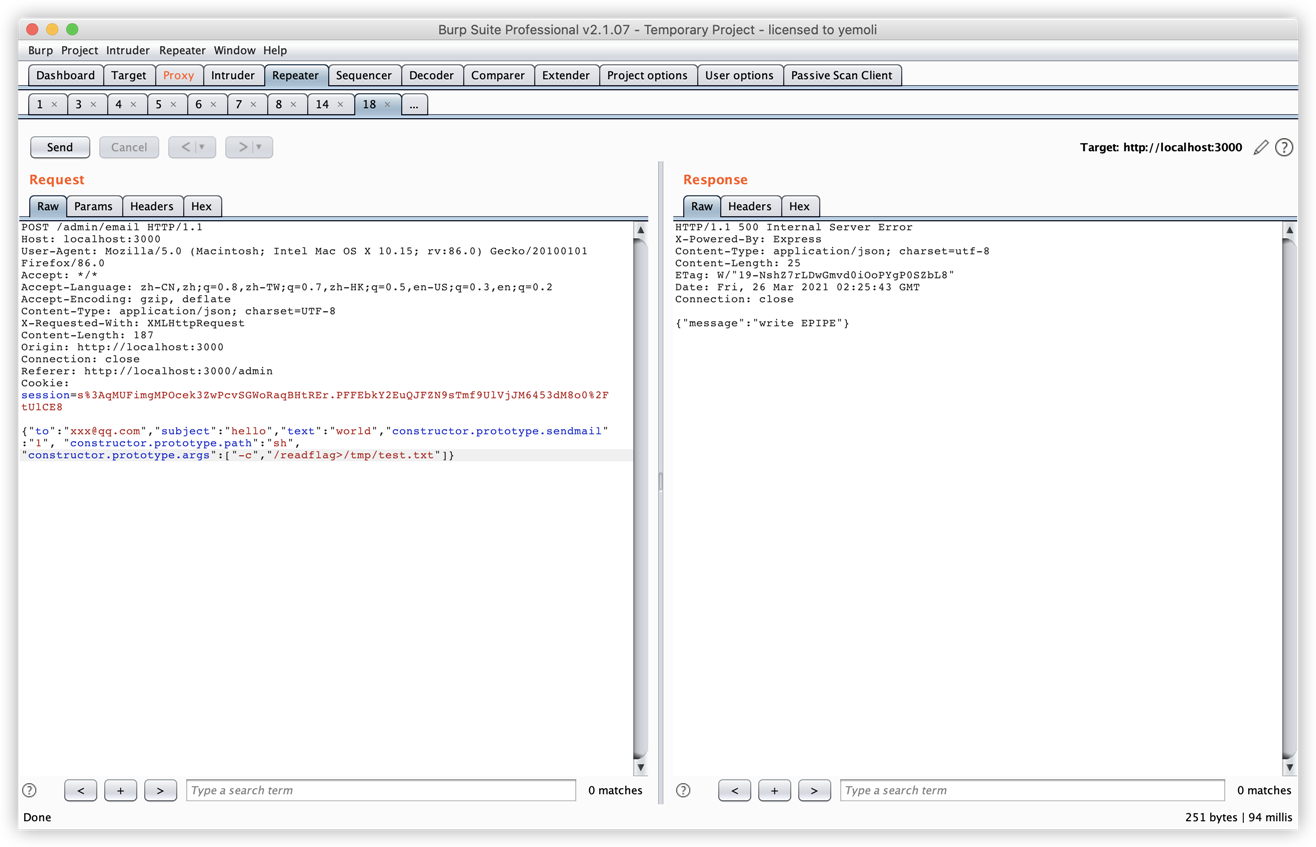Close Repeater tab 14

click(340, 104)
